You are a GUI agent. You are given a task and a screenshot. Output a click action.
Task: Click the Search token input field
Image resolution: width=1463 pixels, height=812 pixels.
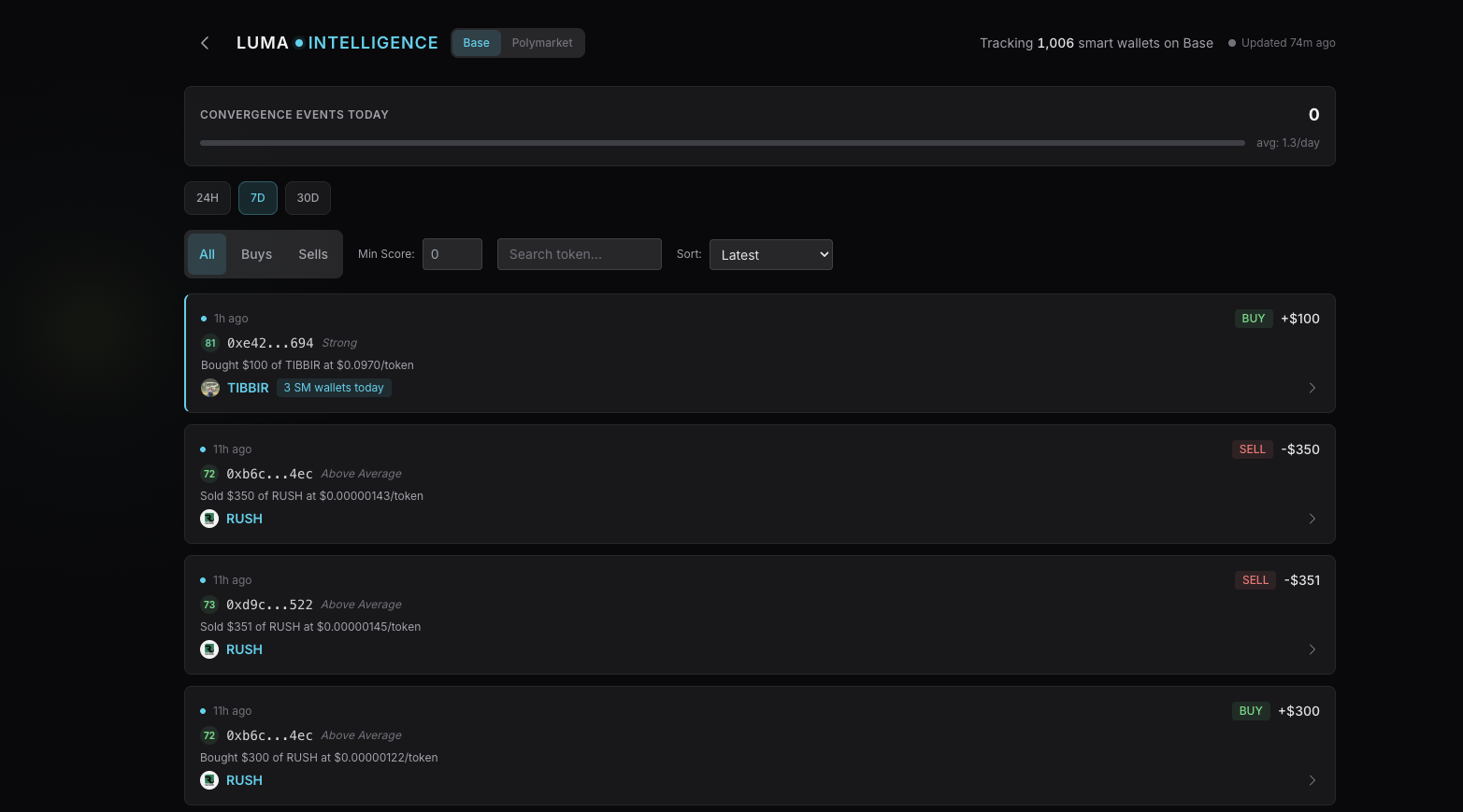(x=579, y=253)
